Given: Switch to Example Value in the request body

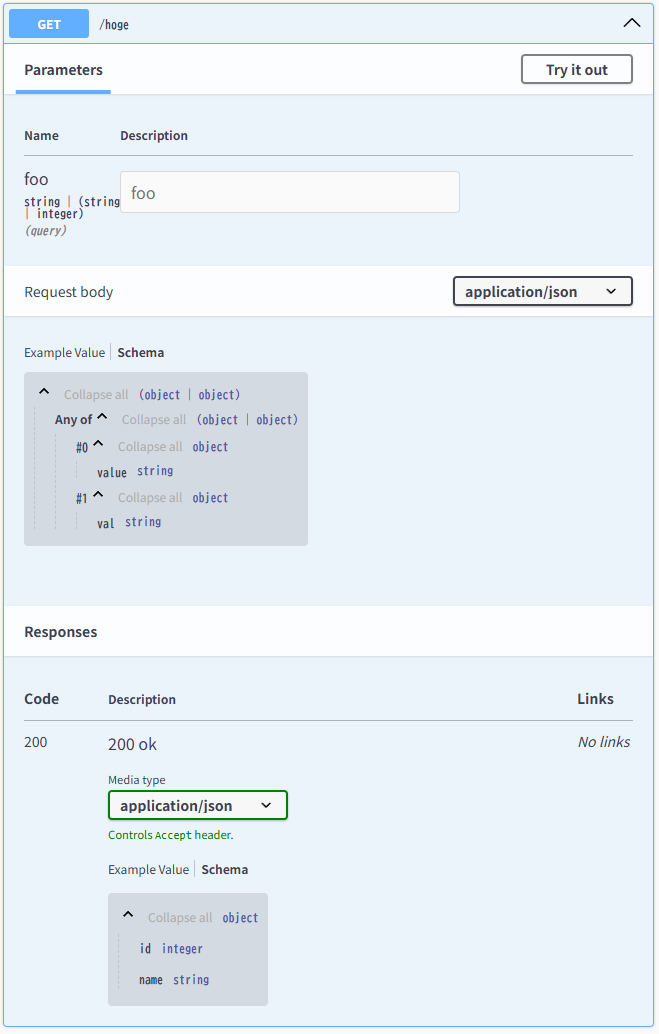Looking at the screenshot, I should (64, 352).
